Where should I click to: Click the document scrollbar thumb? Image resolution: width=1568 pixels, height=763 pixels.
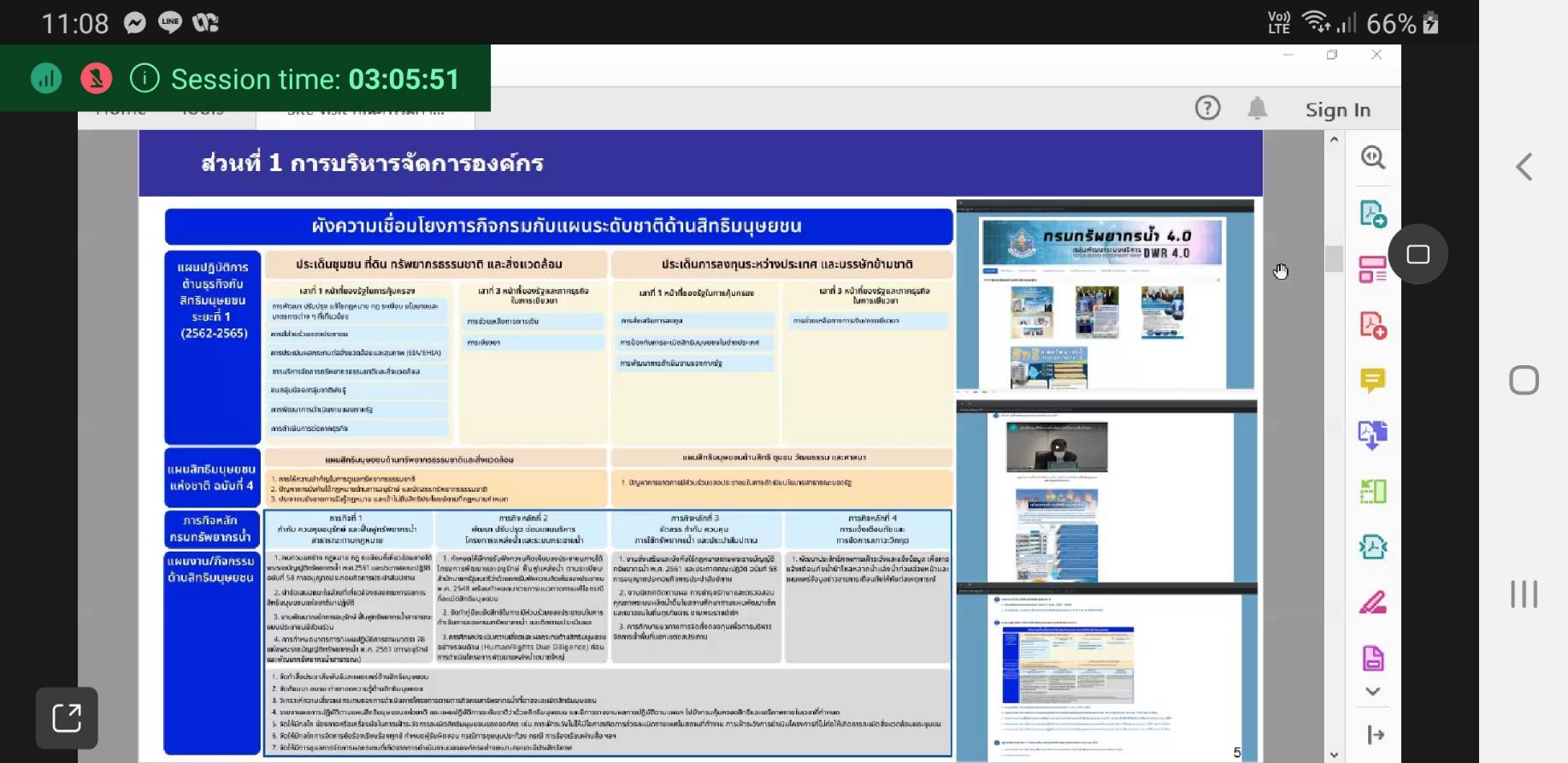(x=1334, y=258)
